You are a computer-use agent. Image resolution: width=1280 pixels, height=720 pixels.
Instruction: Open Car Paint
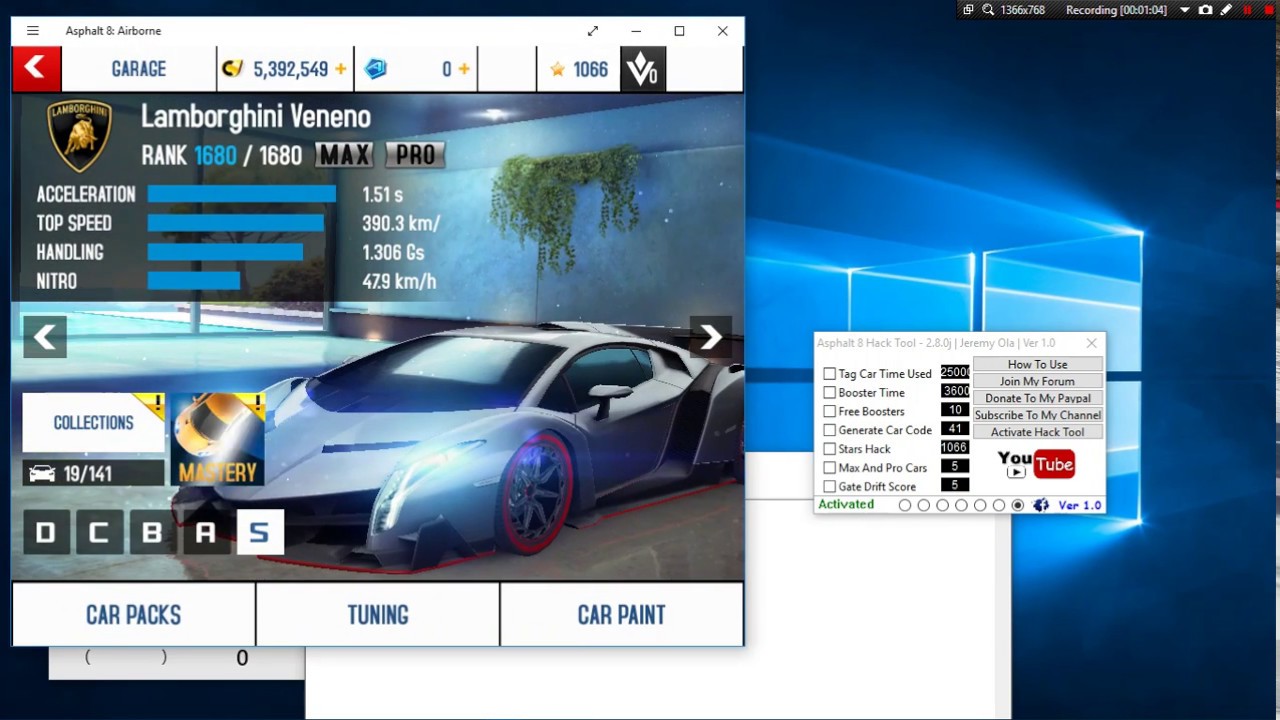[x=621, y=615]
